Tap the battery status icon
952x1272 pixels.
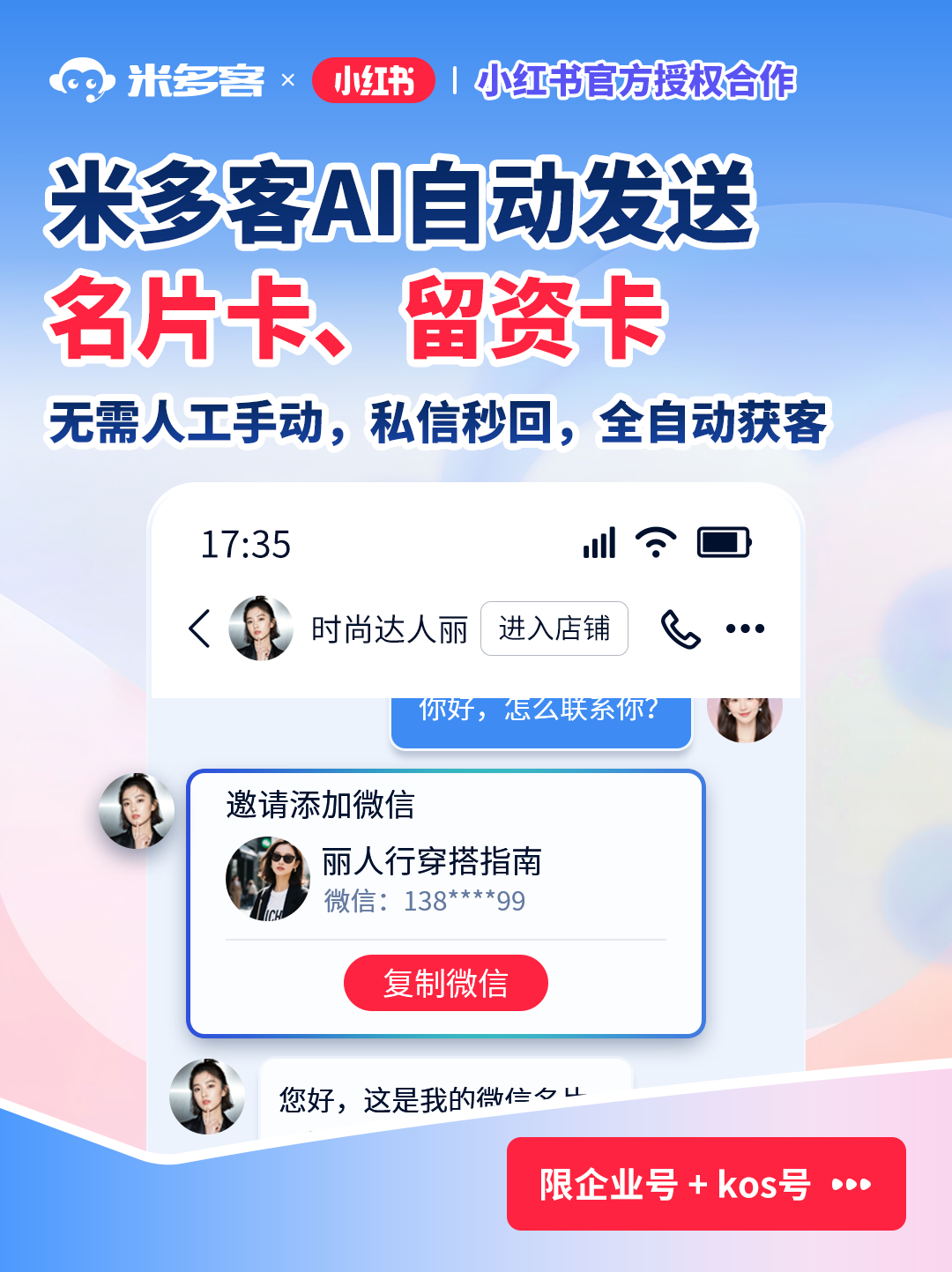(724, 542)
